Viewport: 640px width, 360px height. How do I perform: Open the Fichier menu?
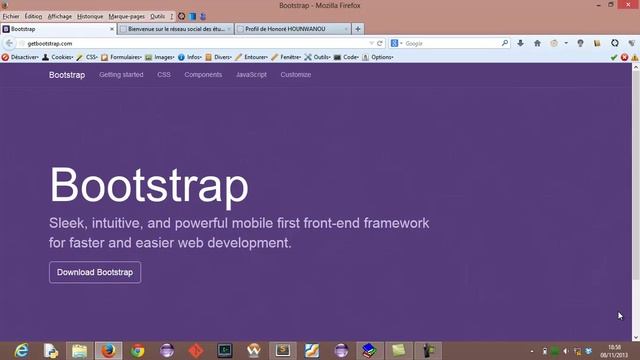11,17
